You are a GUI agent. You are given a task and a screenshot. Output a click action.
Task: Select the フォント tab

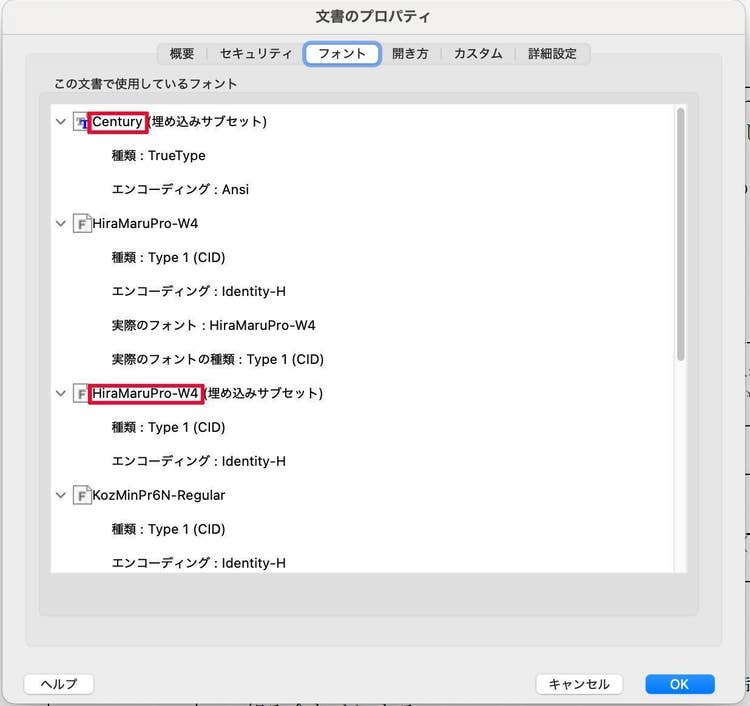(342, 54)
